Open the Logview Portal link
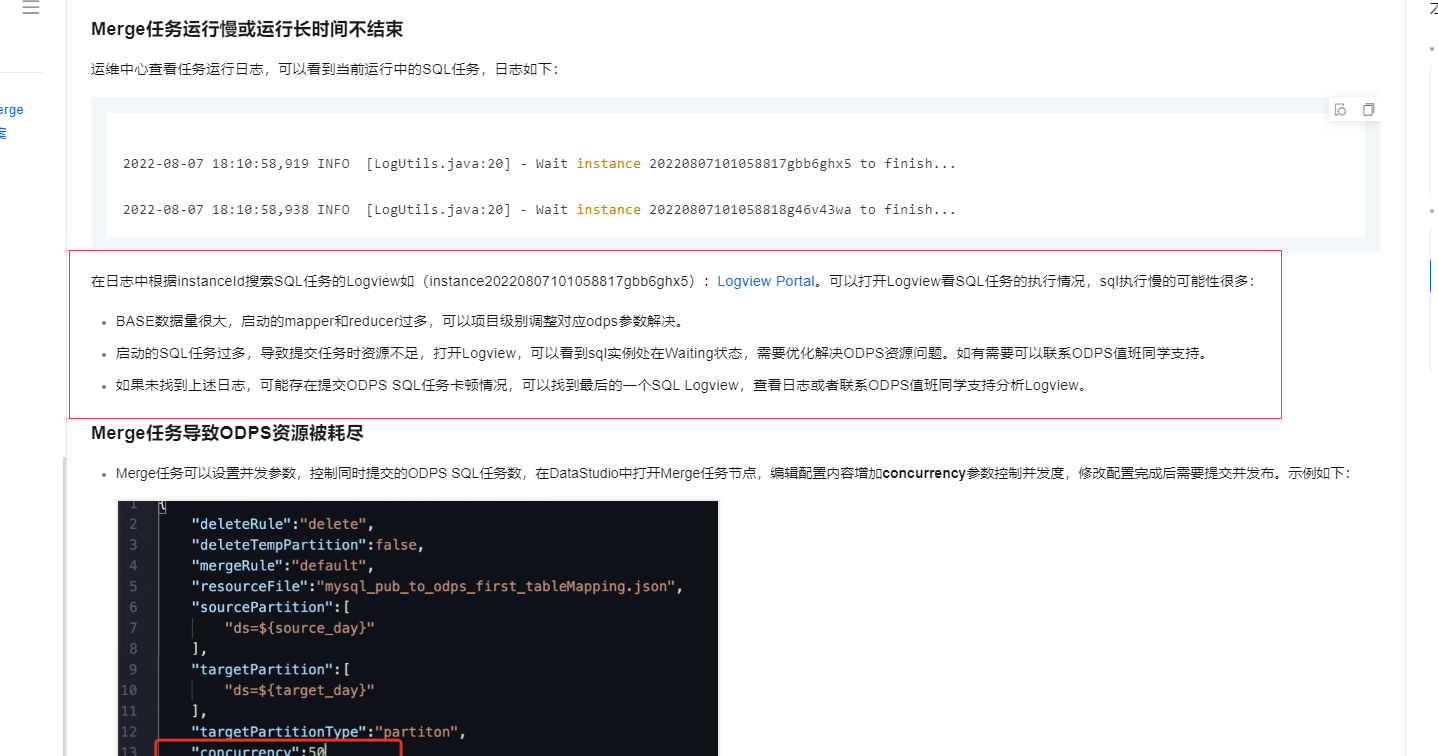This screenshot has width=1438, height=756. pyautogui.click(x=766, y=281)
